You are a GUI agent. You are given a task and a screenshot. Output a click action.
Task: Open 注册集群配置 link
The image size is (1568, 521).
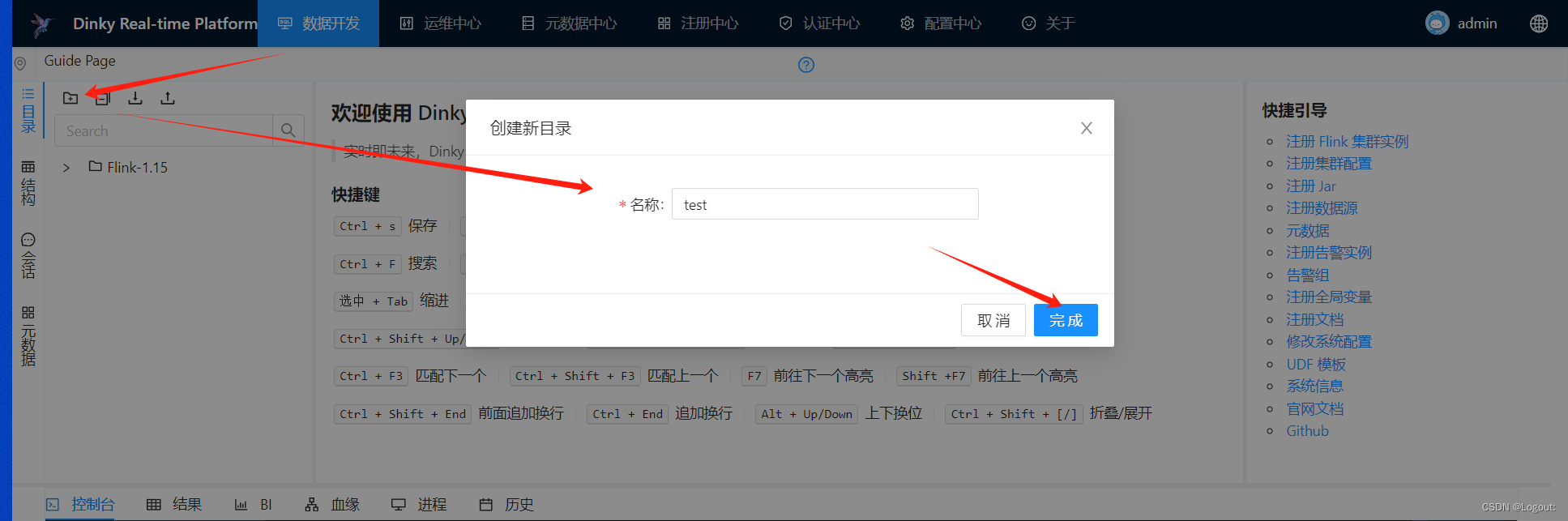(x=1329, y=164)
